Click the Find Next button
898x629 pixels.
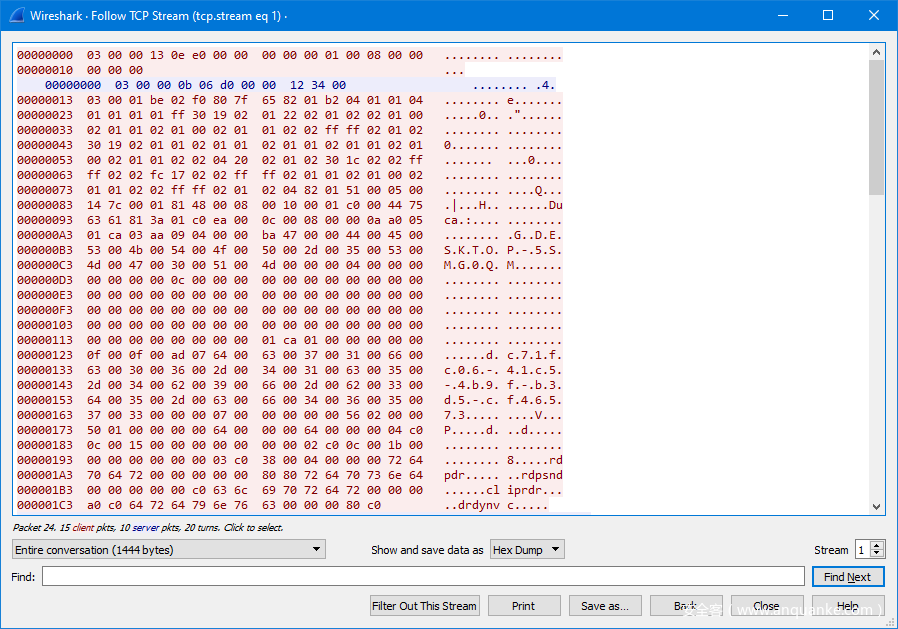(848, 577)
